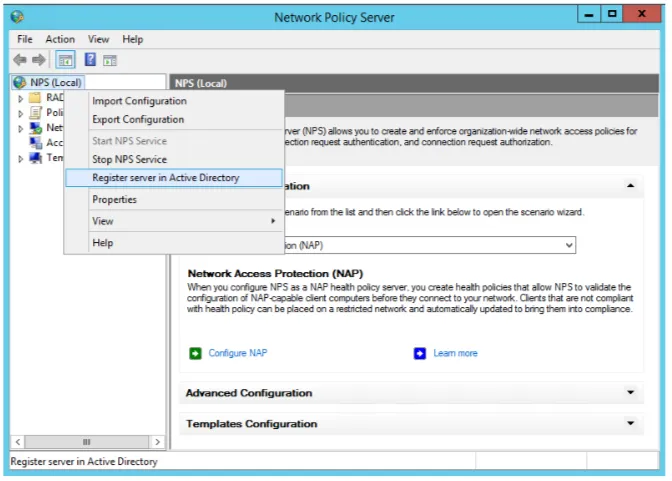Open the Learn more link
672x481 pixels.
(x=455, y=353)
